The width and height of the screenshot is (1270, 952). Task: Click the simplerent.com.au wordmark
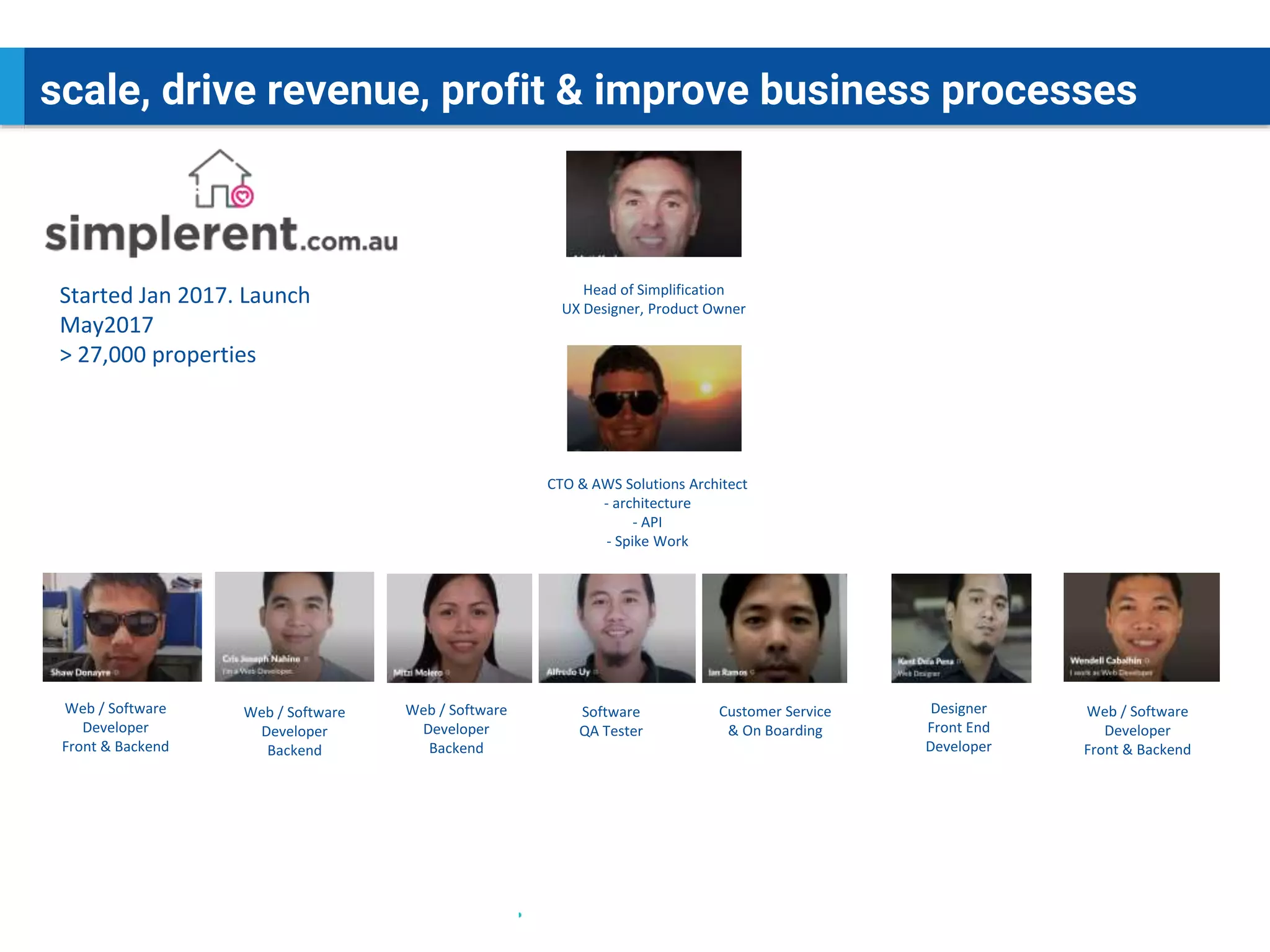[x=221, y=235]
